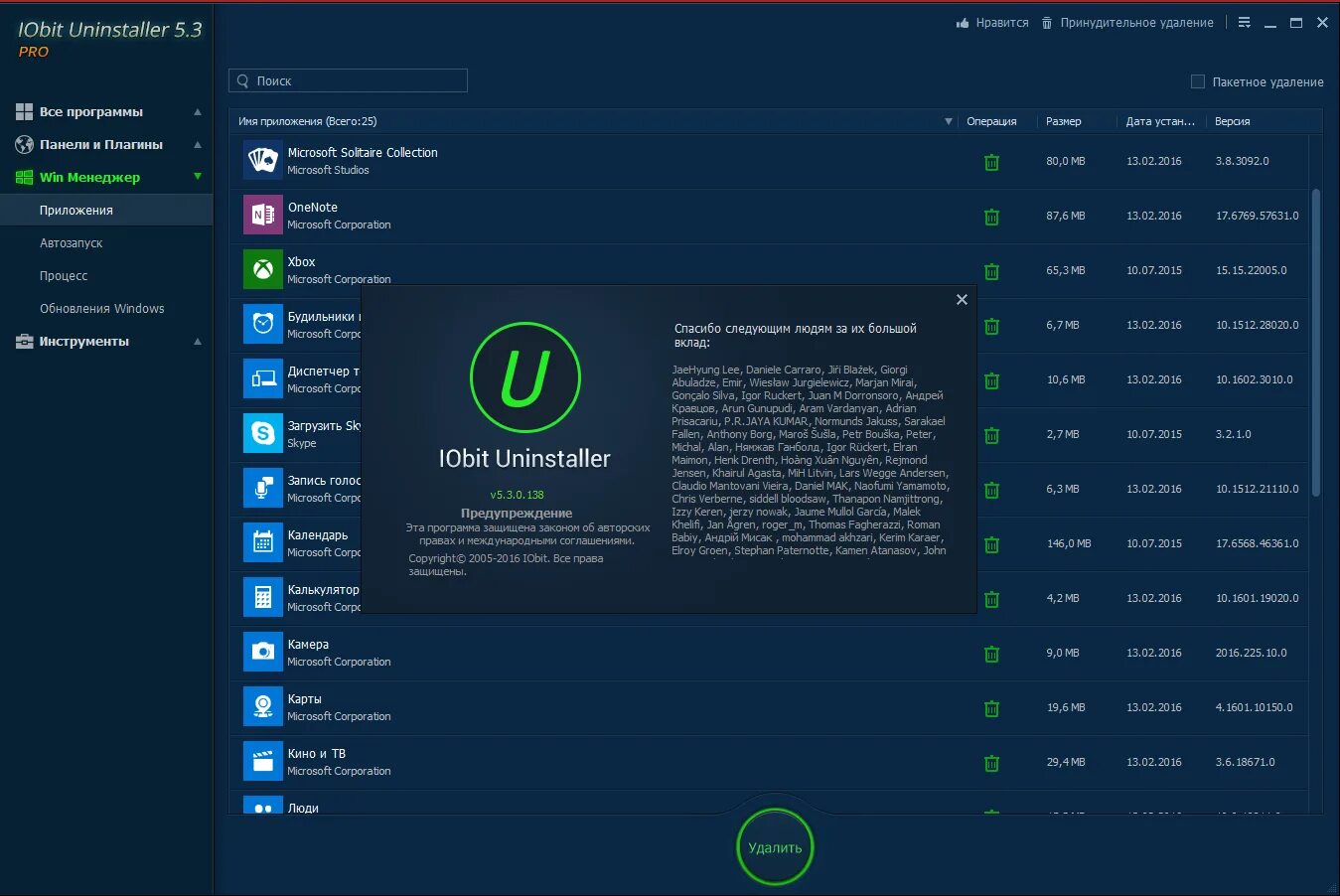Image resolution: width=1340 pixels, height=896 pixels.
Task: Uninstall Xbox via its trash icon
Action: click(x=991, y=271)
